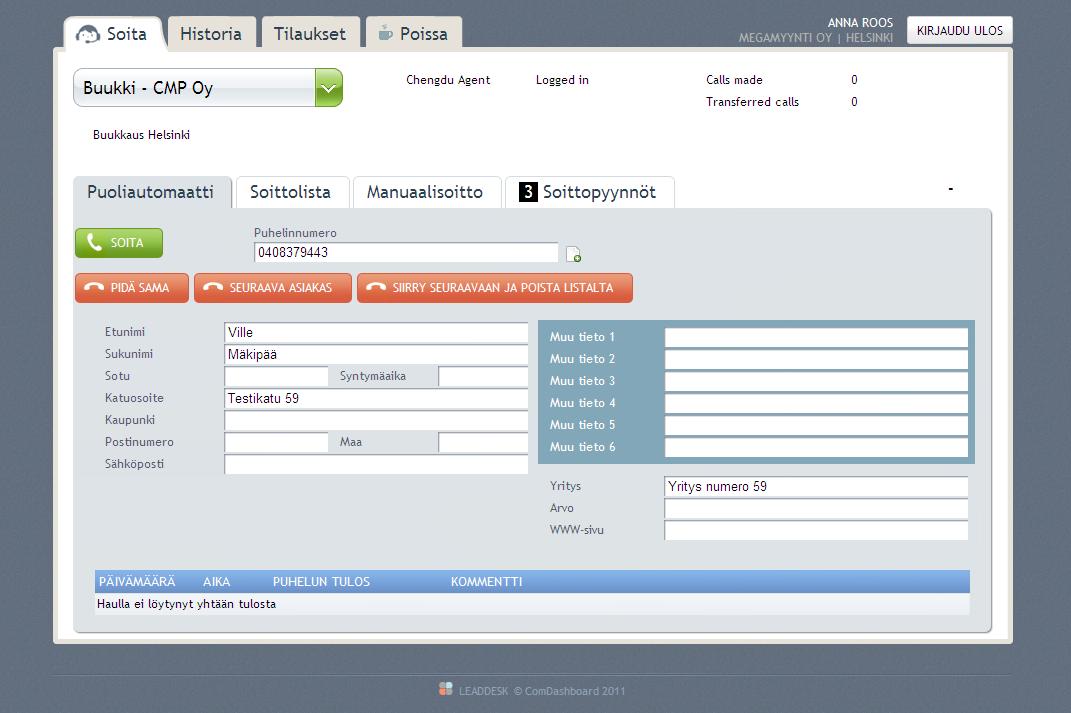Click the 'LEADDESK © ComDashboard 2011' footer text
This screenshot has height=713, width=1071.
(542, 691)
